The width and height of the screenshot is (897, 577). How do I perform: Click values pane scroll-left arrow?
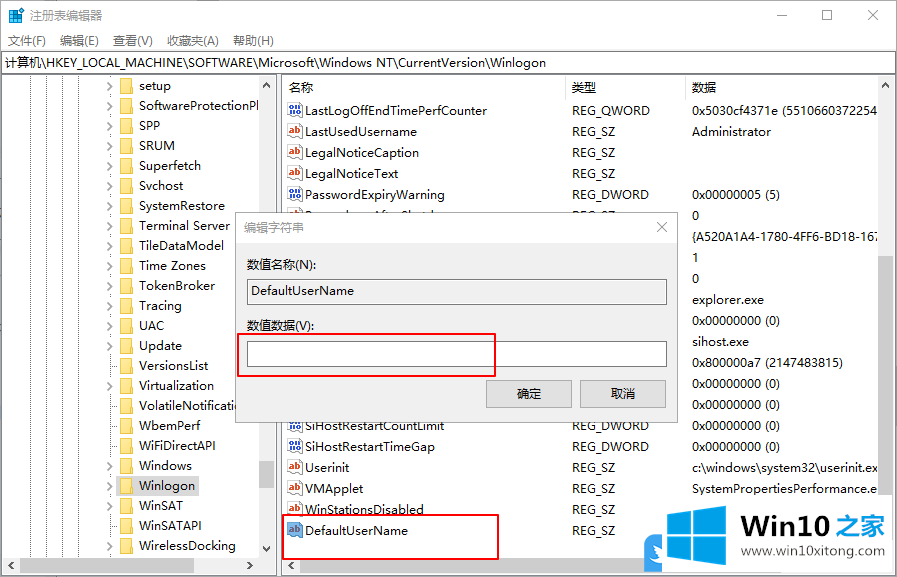[x=291, y=566]
